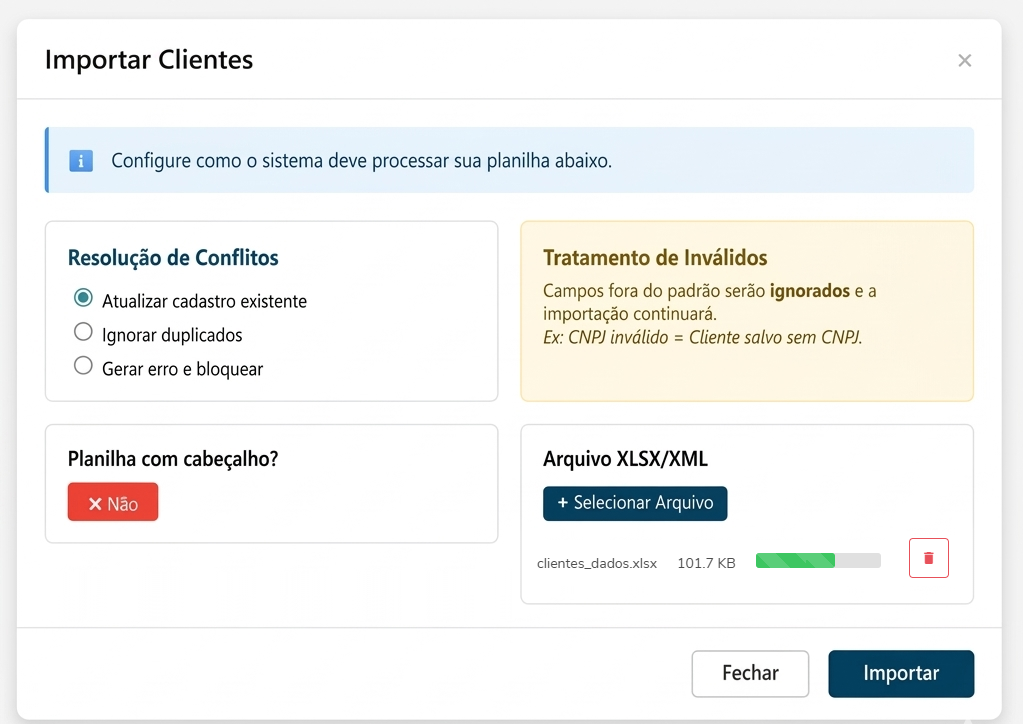Click the 101.7 KB file size text
The height and width of the screenshot is (724, 1023).
click(x=706, y=563)
